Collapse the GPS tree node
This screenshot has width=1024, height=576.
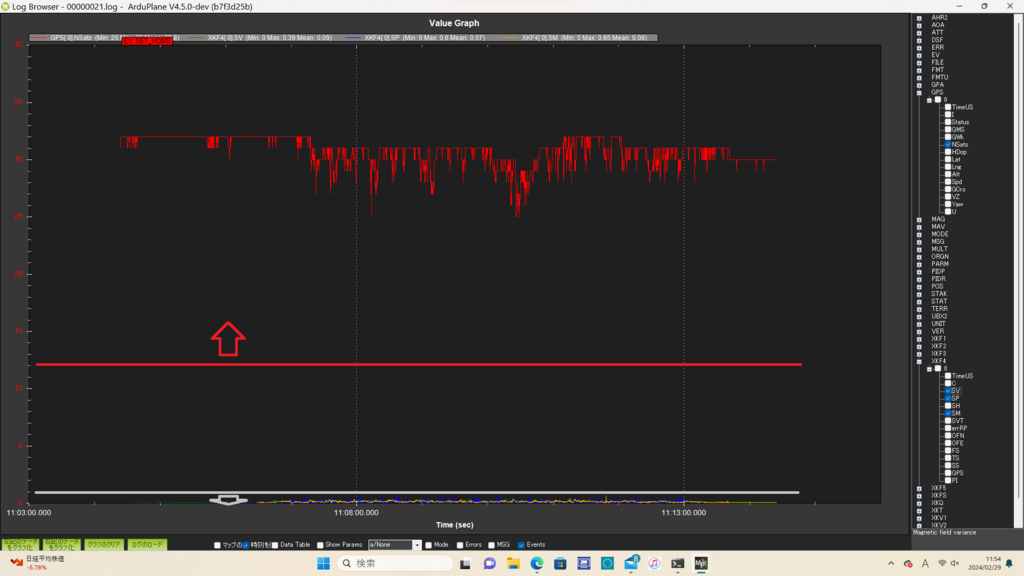click(919, 92)
